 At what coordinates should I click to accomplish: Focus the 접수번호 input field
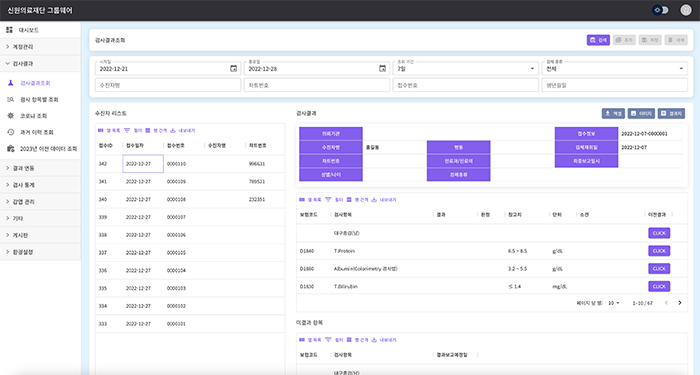point(466,85)
